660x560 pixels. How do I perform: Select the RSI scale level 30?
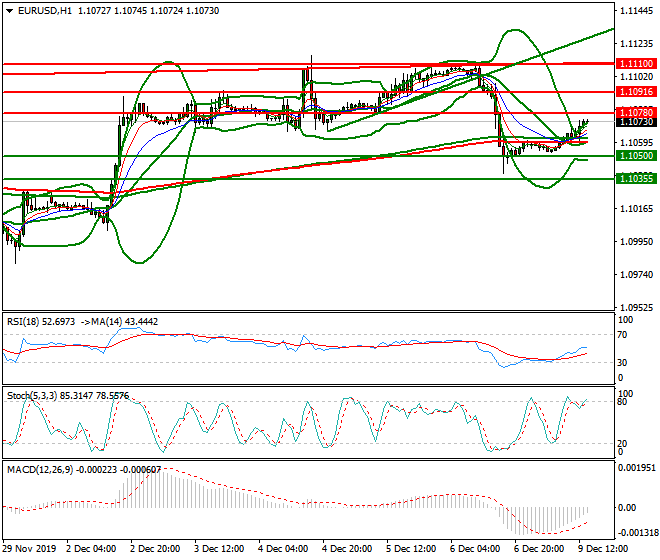622,363
